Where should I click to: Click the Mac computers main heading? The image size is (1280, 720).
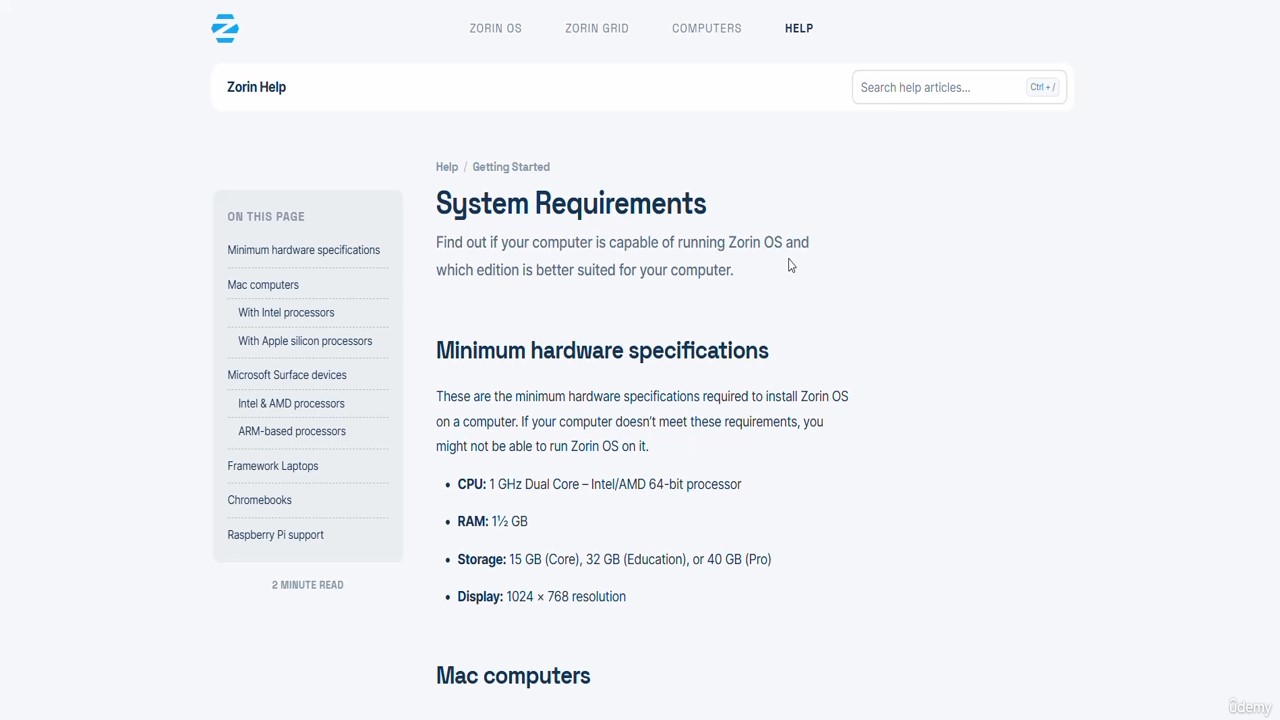[513, 676]
